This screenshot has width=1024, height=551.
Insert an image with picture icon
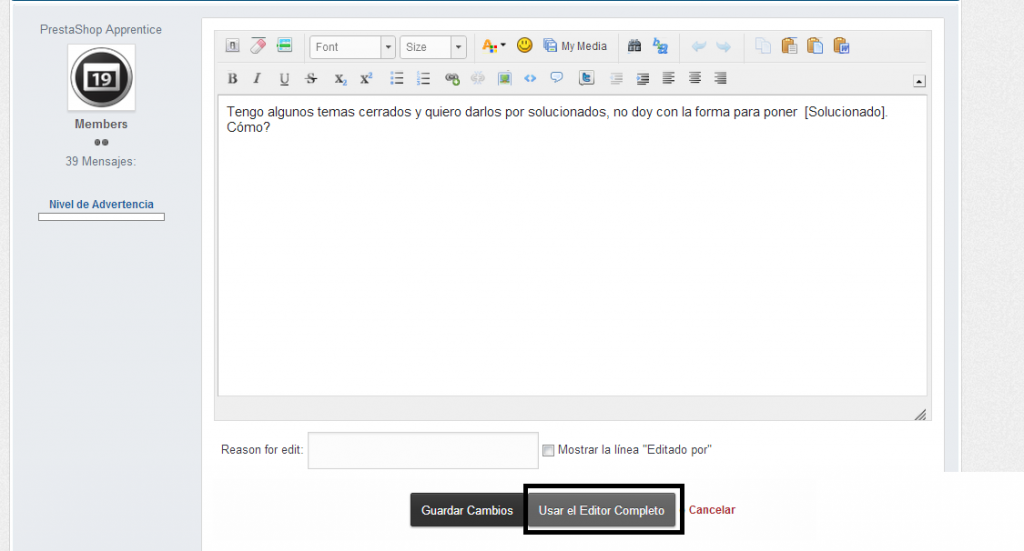(504, 79)
